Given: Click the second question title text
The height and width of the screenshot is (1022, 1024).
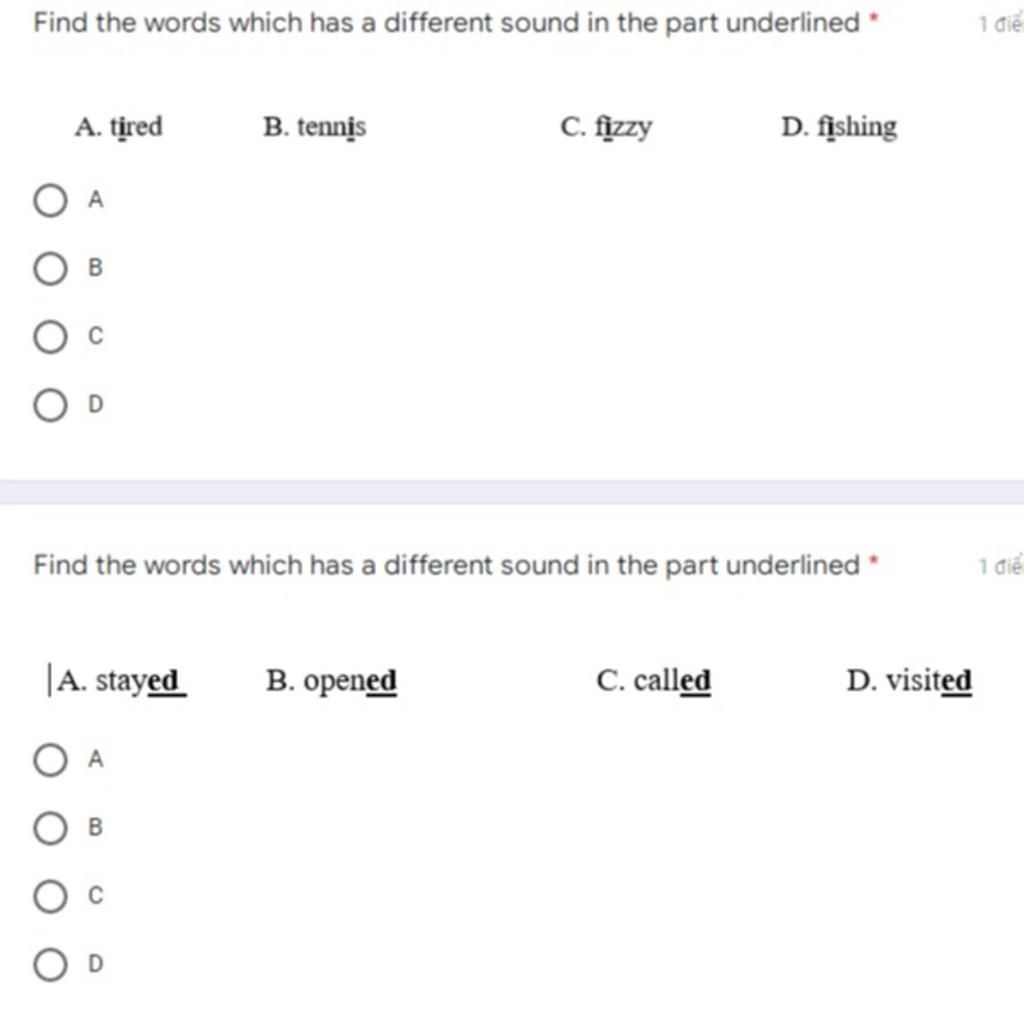Looking at the screenshot, I should [447, 565].
